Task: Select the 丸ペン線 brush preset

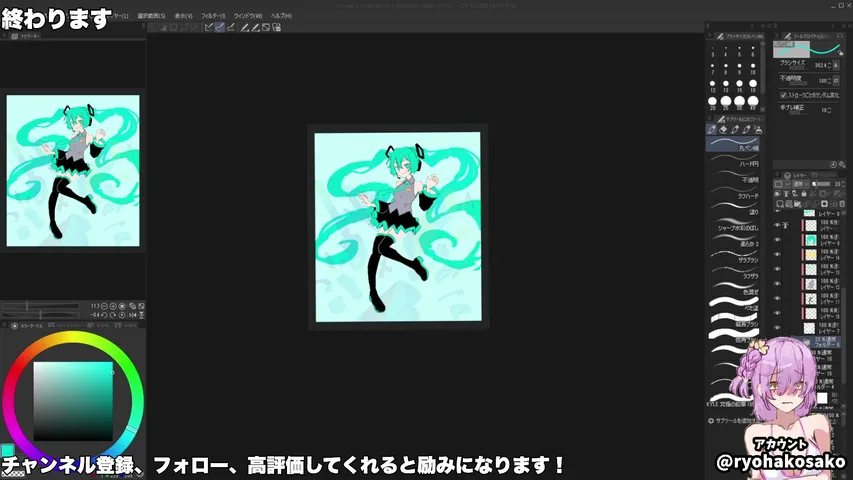Action: tap(734, 144)
